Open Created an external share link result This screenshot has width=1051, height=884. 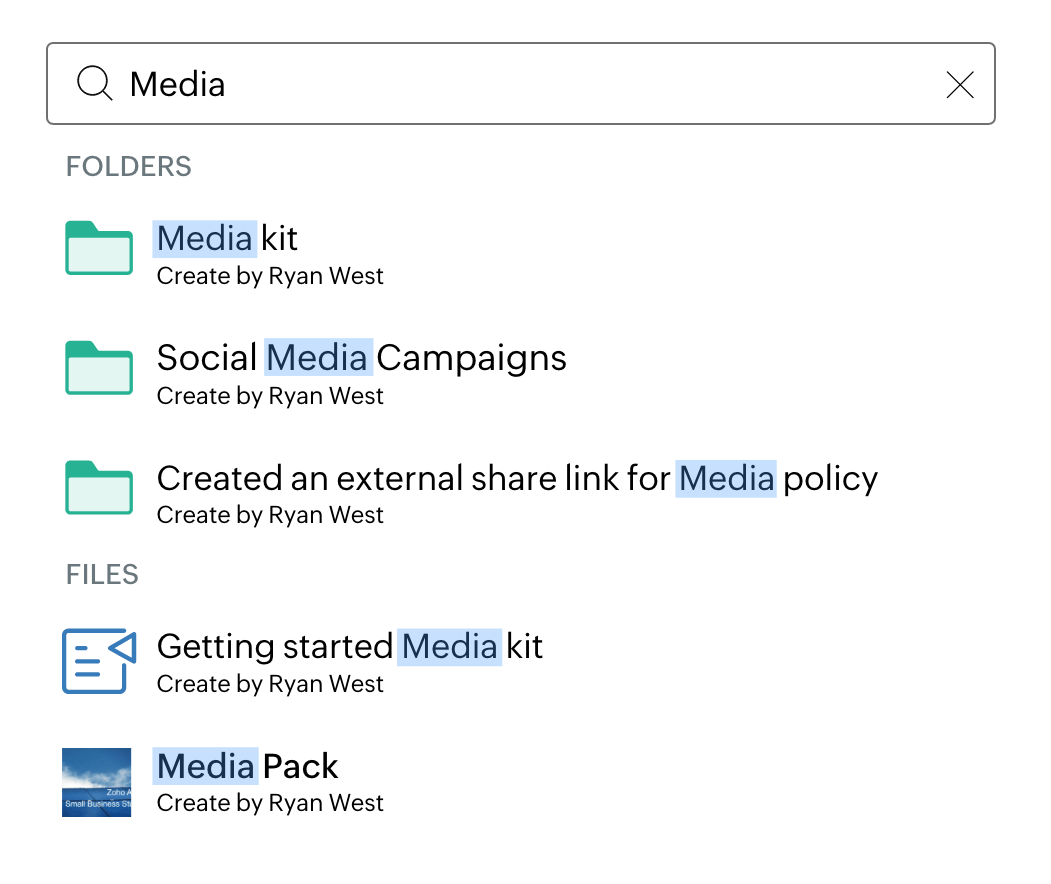point(517,478)
